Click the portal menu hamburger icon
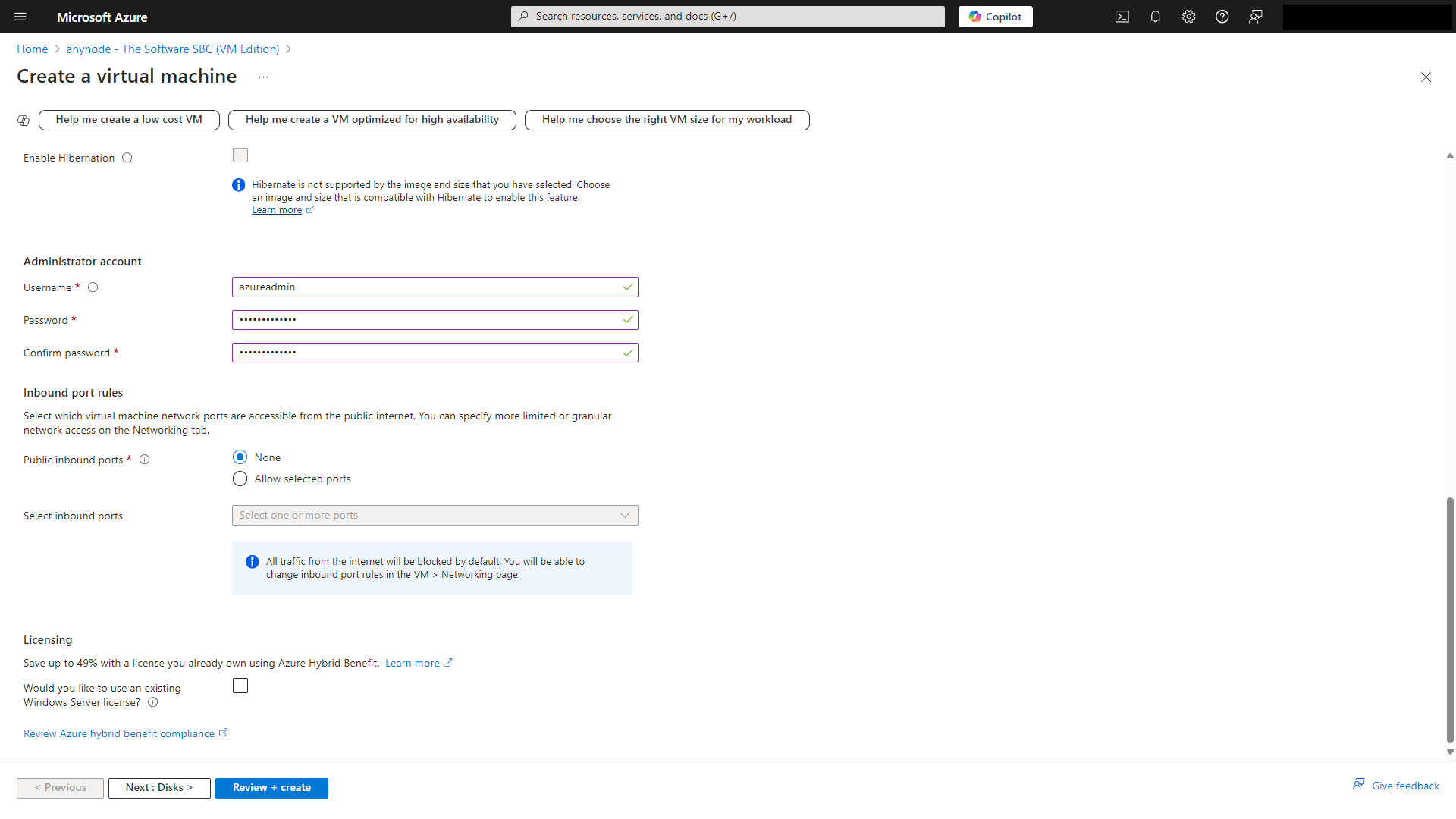1456x819 pixels. [20, 16]
